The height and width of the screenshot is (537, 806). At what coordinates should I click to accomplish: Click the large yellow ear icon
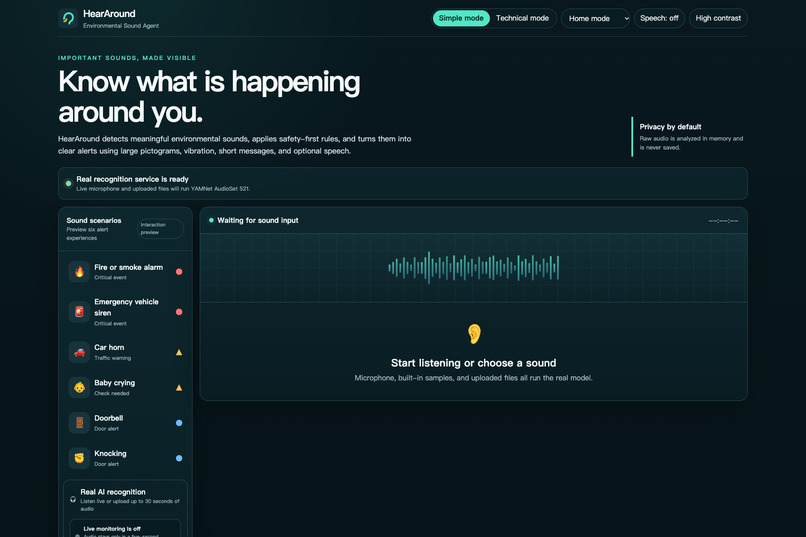[x=474, y=334]
